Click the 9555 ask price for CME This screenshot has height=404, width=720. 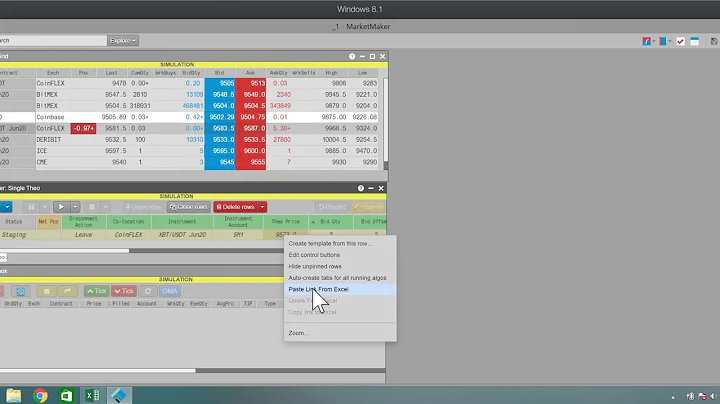251,162
